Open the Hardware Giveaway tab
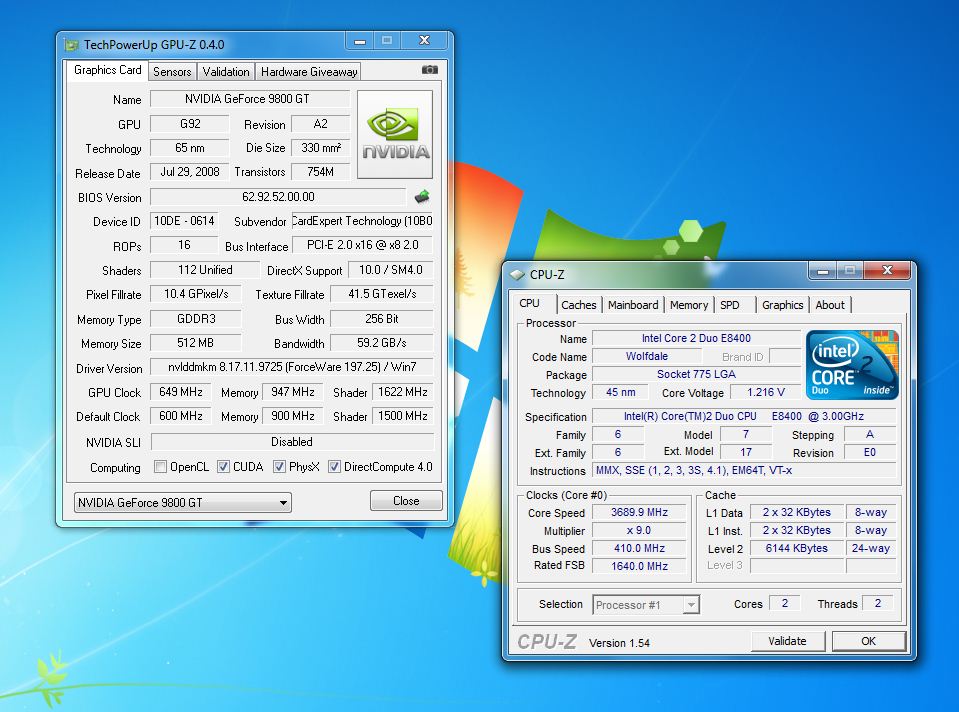The height and width of the screenshot is (712, 959). (x=309, y=72)
